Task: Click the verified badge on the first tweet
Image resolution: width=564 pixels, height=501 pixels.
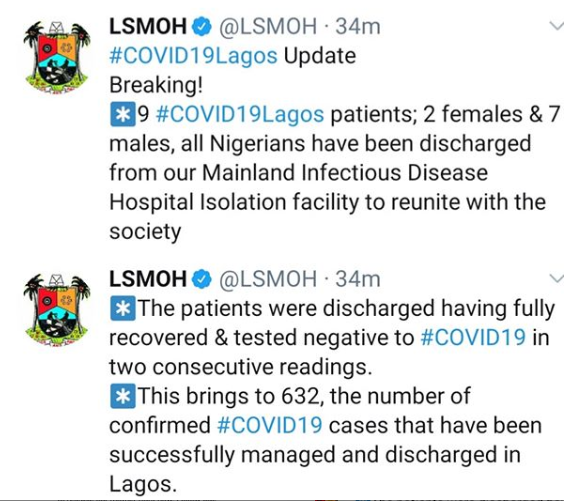Action: [x=202, y=27]
